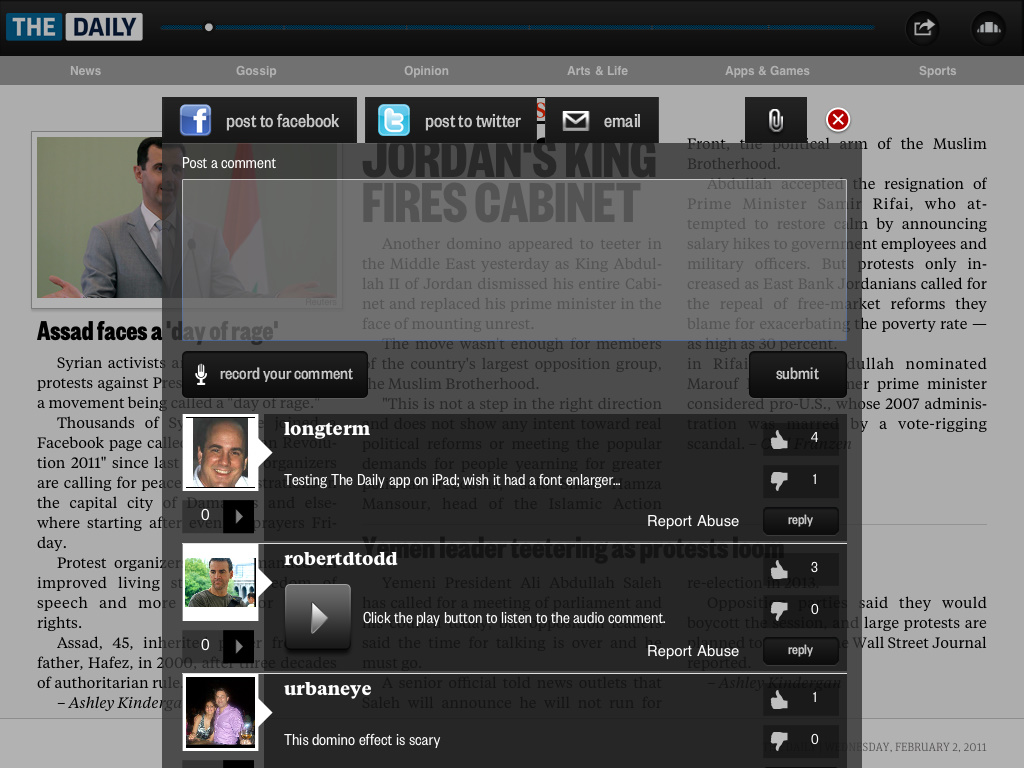This screenshot has width=1024, height=768.
Task: Click the Twitter bird icon
Action: 394,120
